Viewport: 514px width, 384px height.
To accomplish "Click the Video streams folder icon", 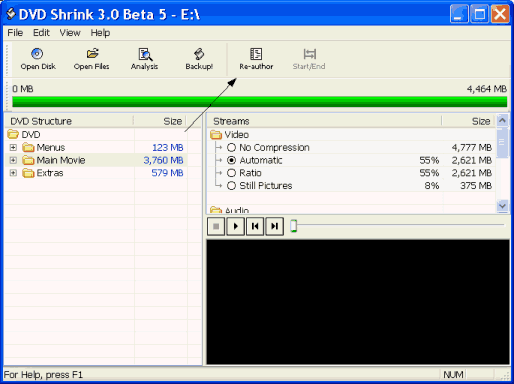I will tap(216, 135).
